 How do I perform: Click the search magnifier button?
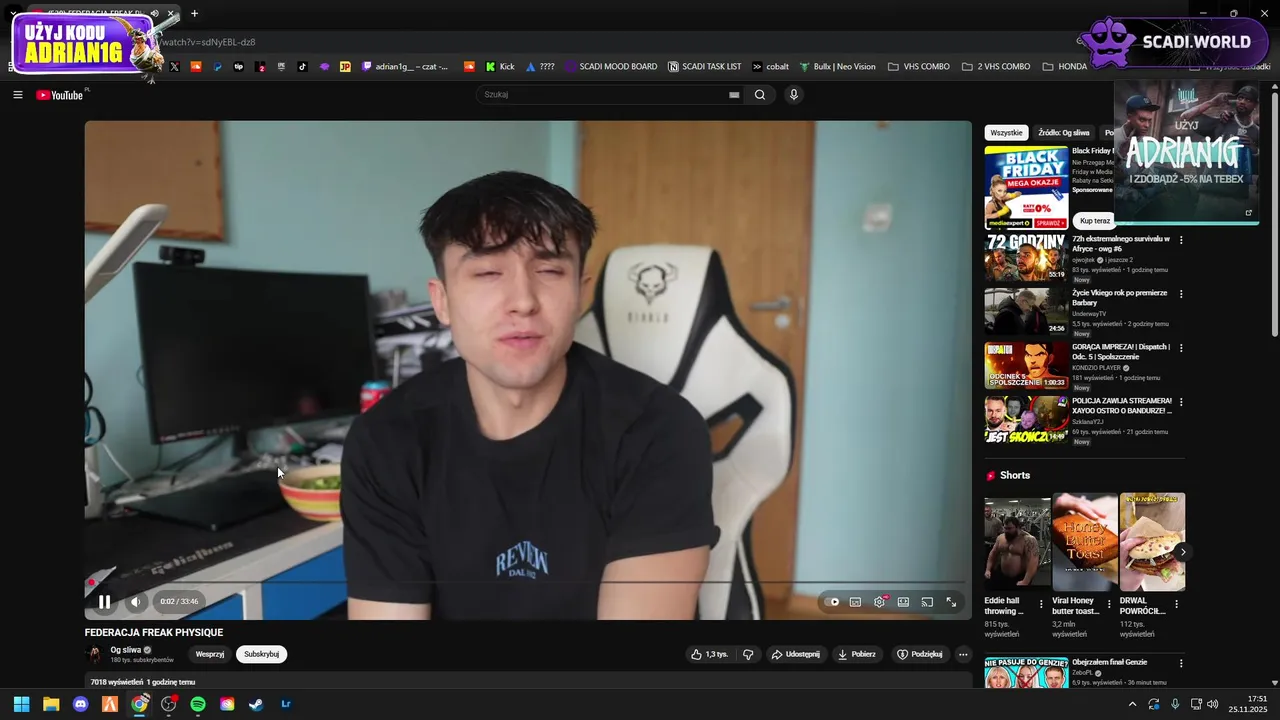(x=760, y=95)
